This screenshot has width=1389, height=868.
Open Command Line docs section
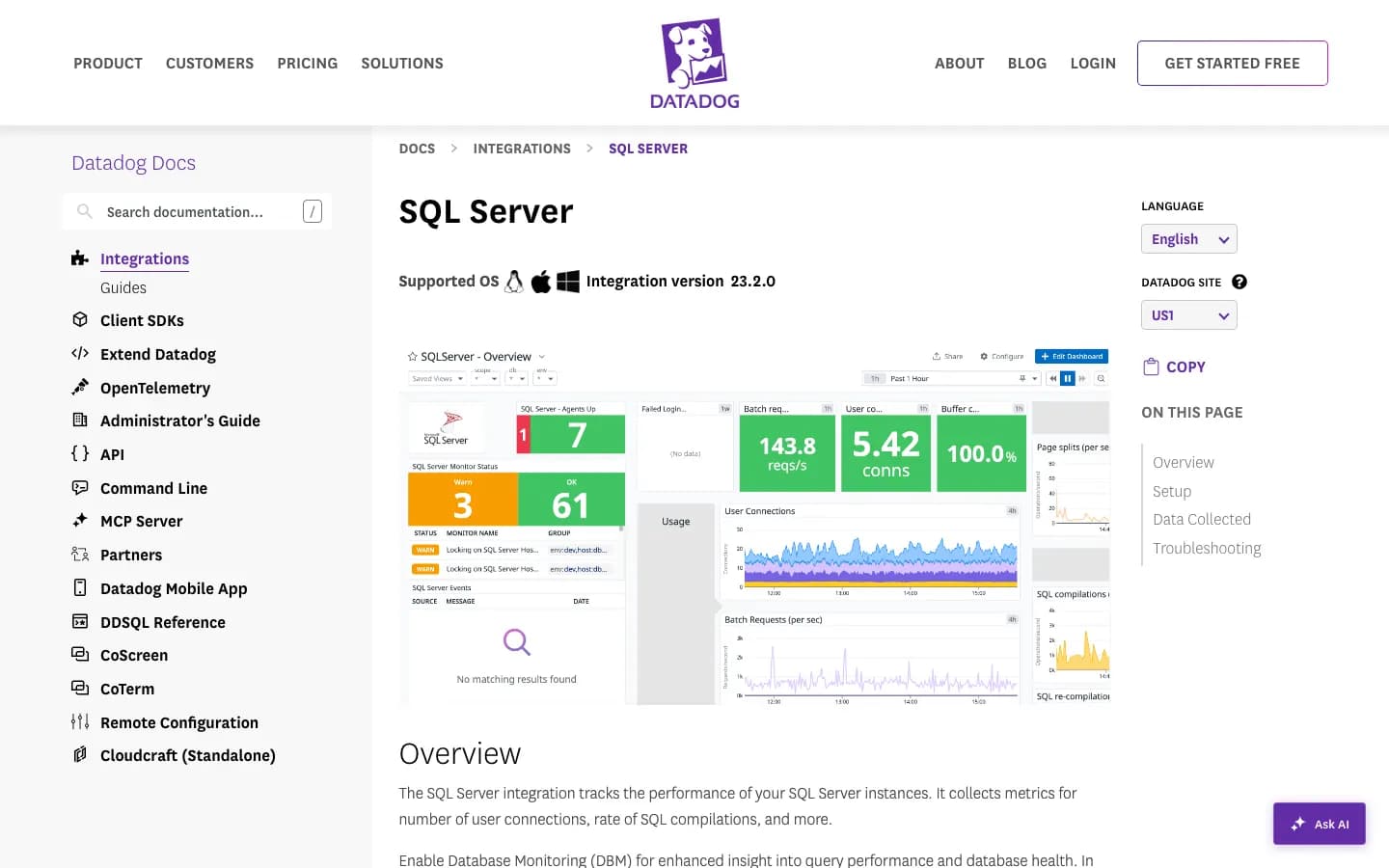[x=154, y=488]
